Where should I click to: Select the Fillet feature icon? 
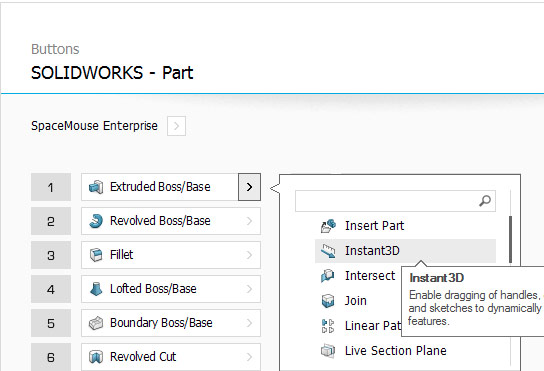point(96,255)
